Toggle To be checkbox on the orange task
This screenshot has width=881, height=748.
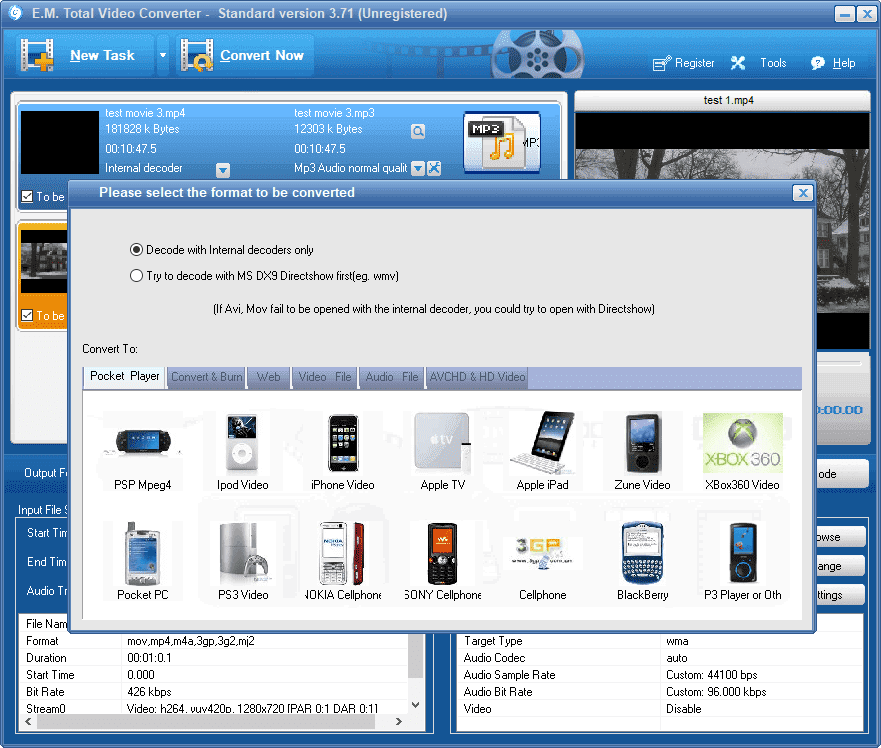click(x=27, y=315)
